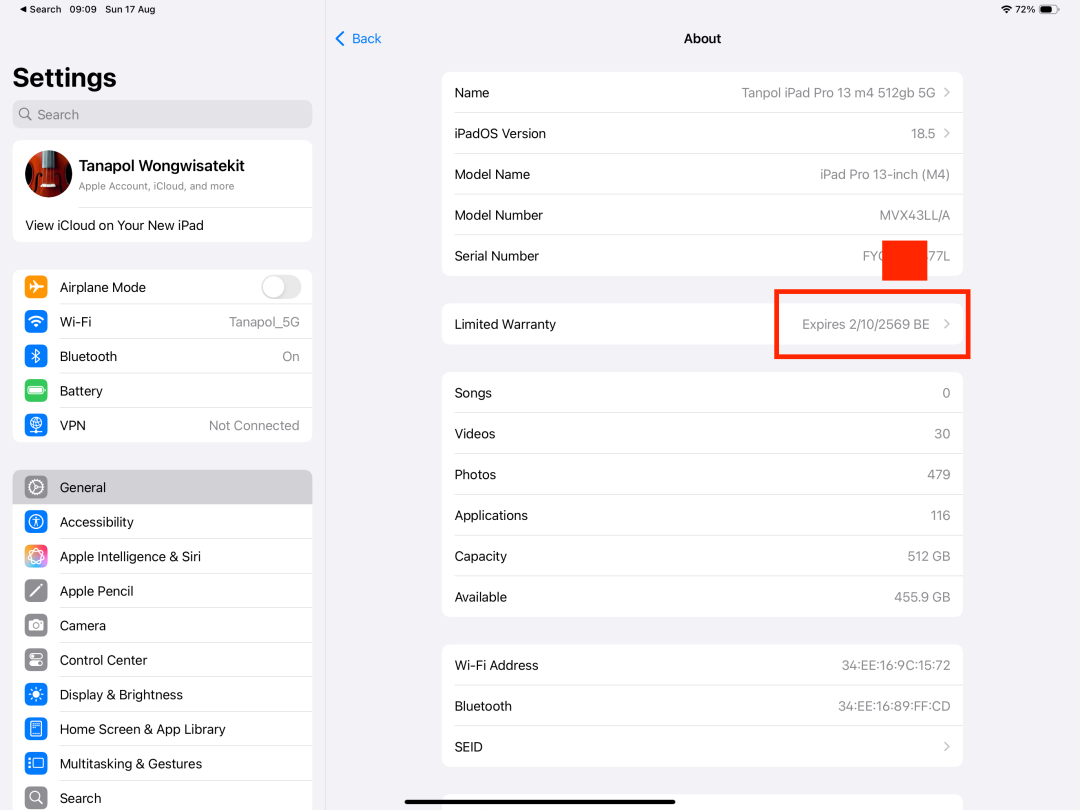Tap the Model Number value MVX43LL/A

[x=914, y=215]
